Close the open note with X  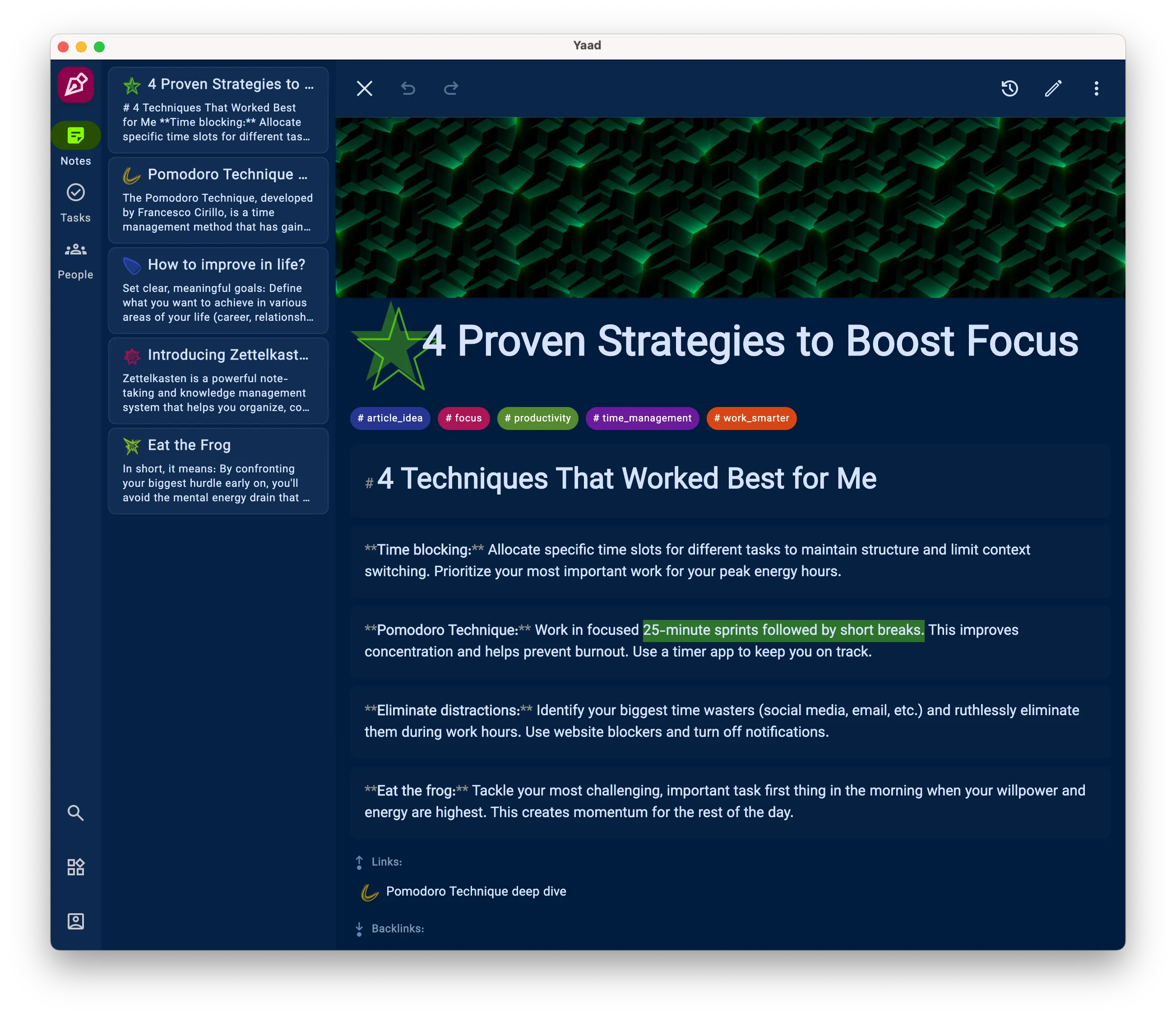(x=364, y=88)
